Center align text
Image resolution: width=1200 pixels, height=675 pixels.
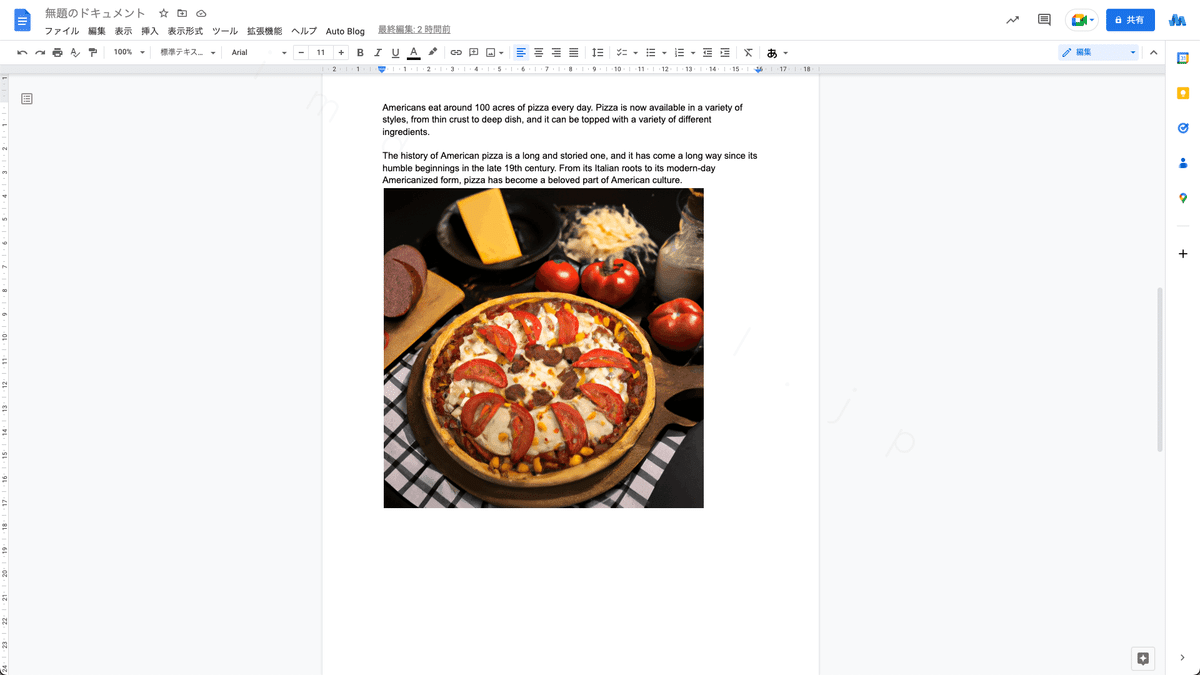(x=538, y=52)
